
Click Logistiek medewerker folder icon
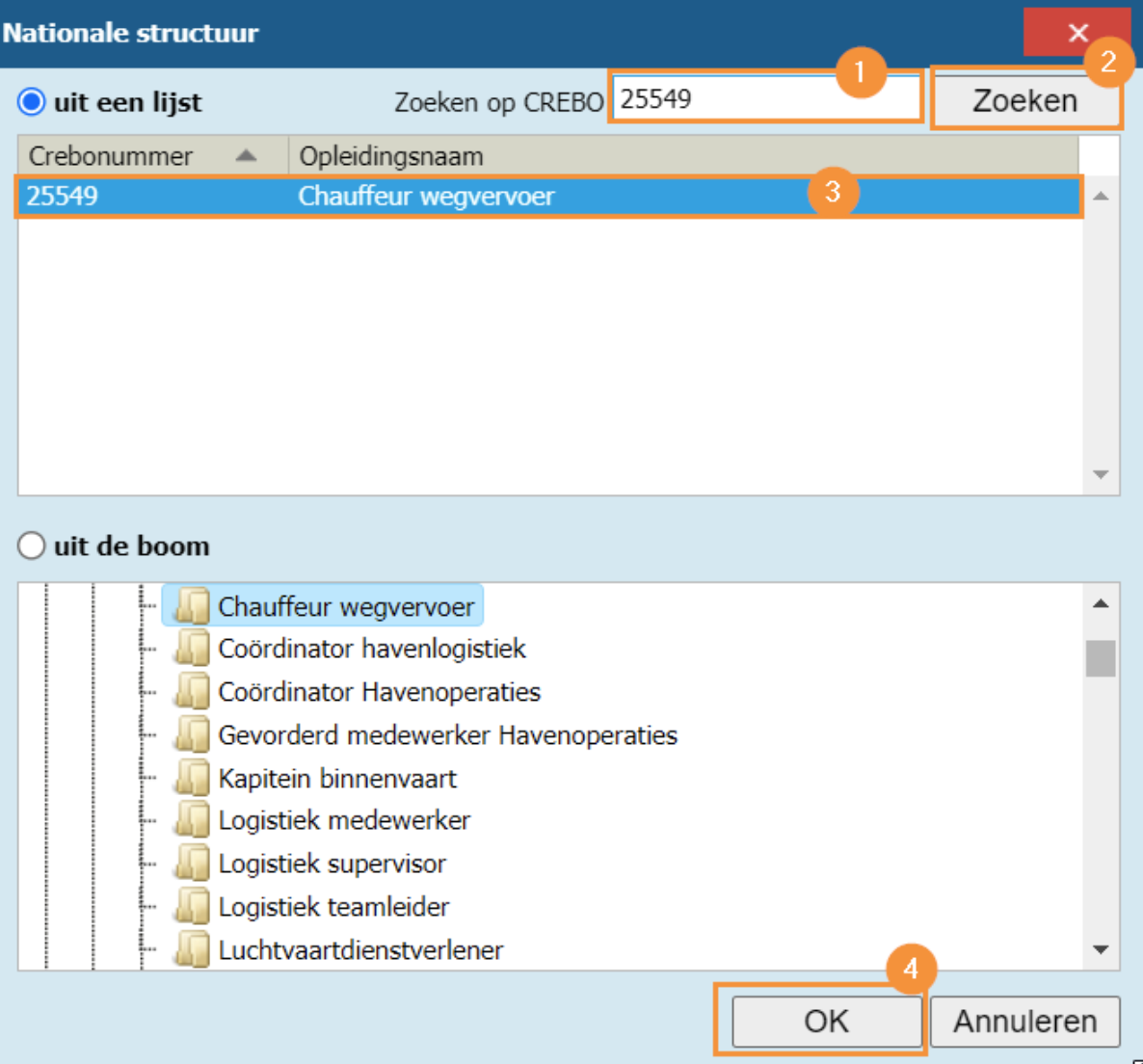click(x=192, y=820)
